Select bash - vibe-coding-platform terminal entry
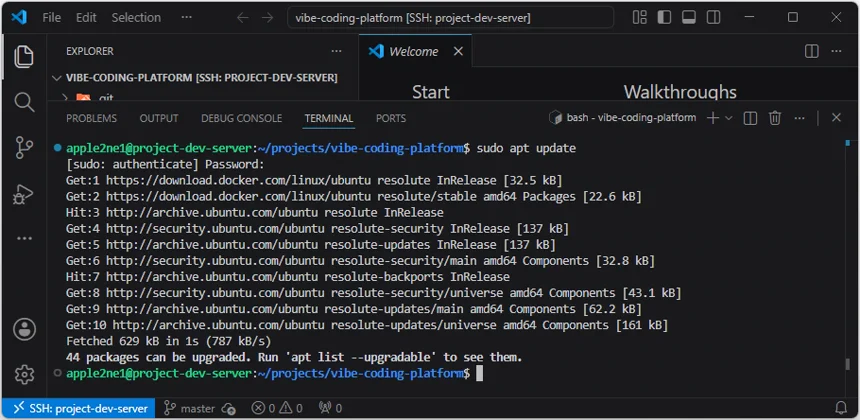860x420 pixels. (623, 118)
